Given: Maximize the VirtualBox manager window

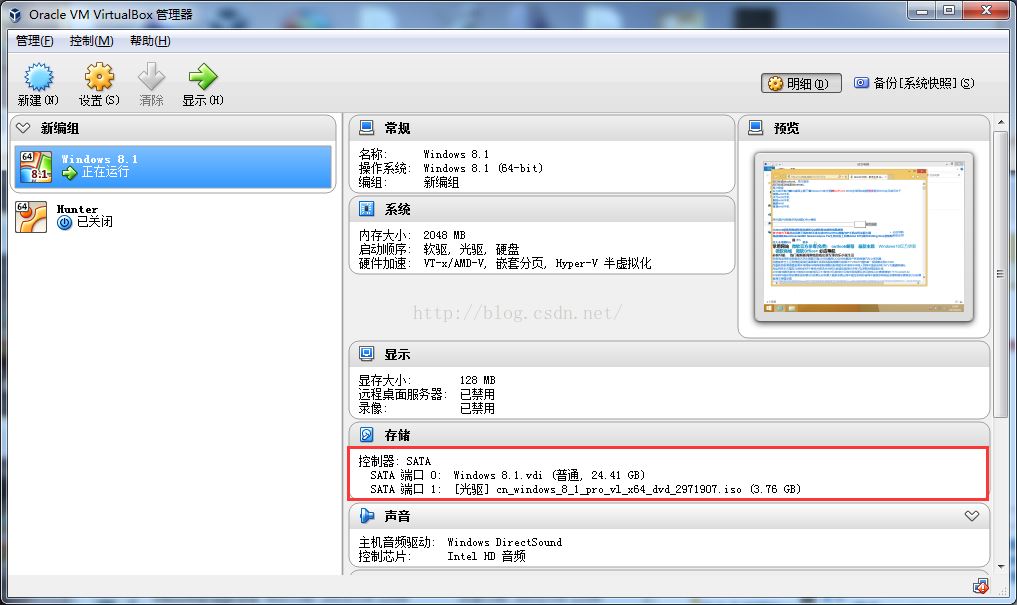Looking at the screenshot, I should (949, 11).
